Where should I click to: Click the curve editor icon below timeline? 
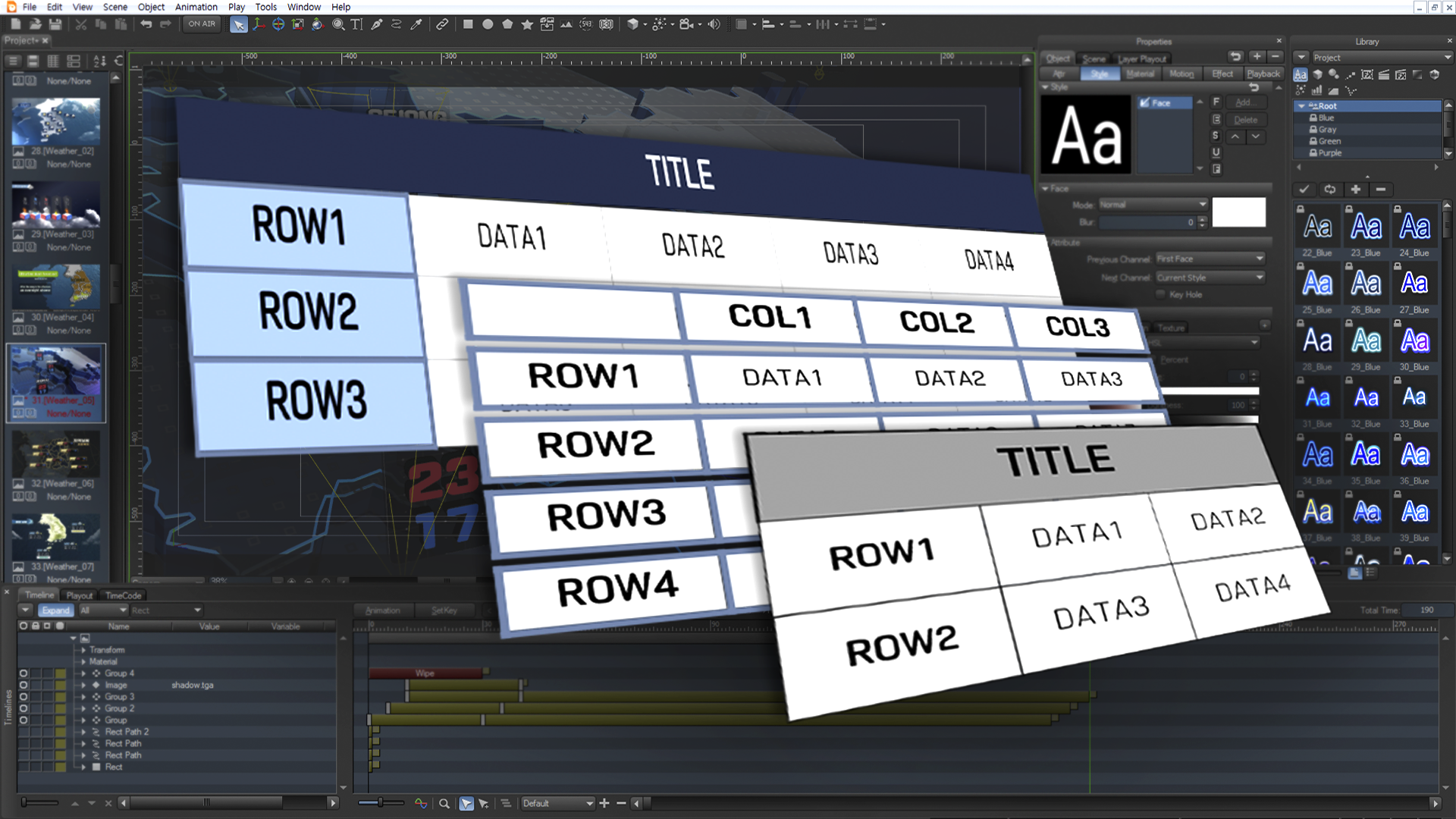(421, 803)
